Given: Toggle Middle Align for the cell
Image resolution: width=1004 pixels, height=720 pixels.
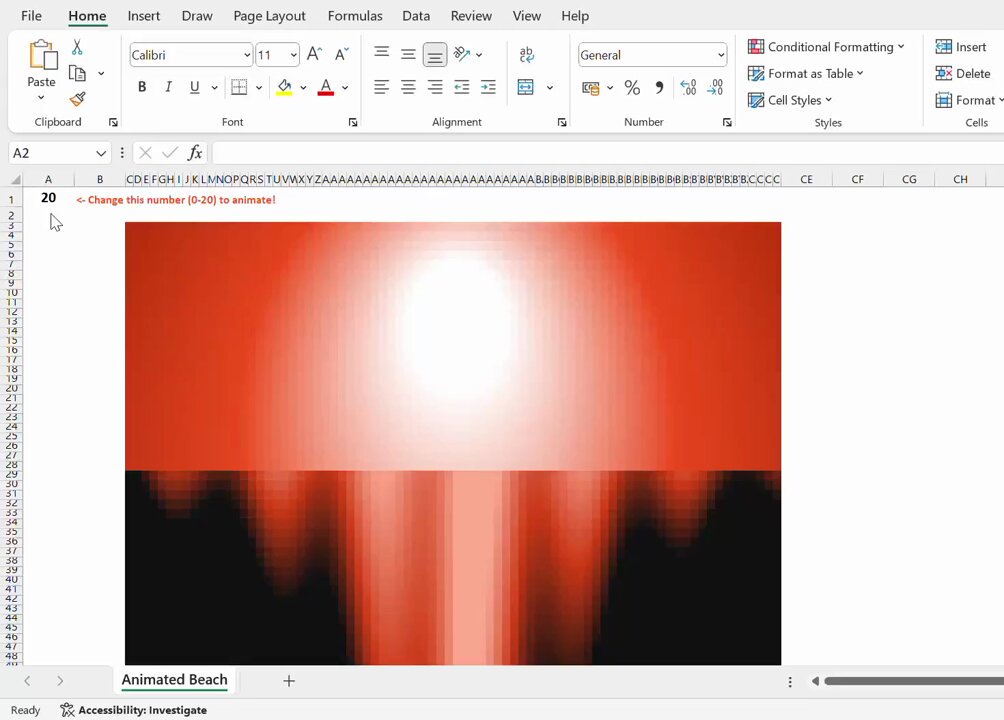Looking at the screenshot, I should 408,54.
